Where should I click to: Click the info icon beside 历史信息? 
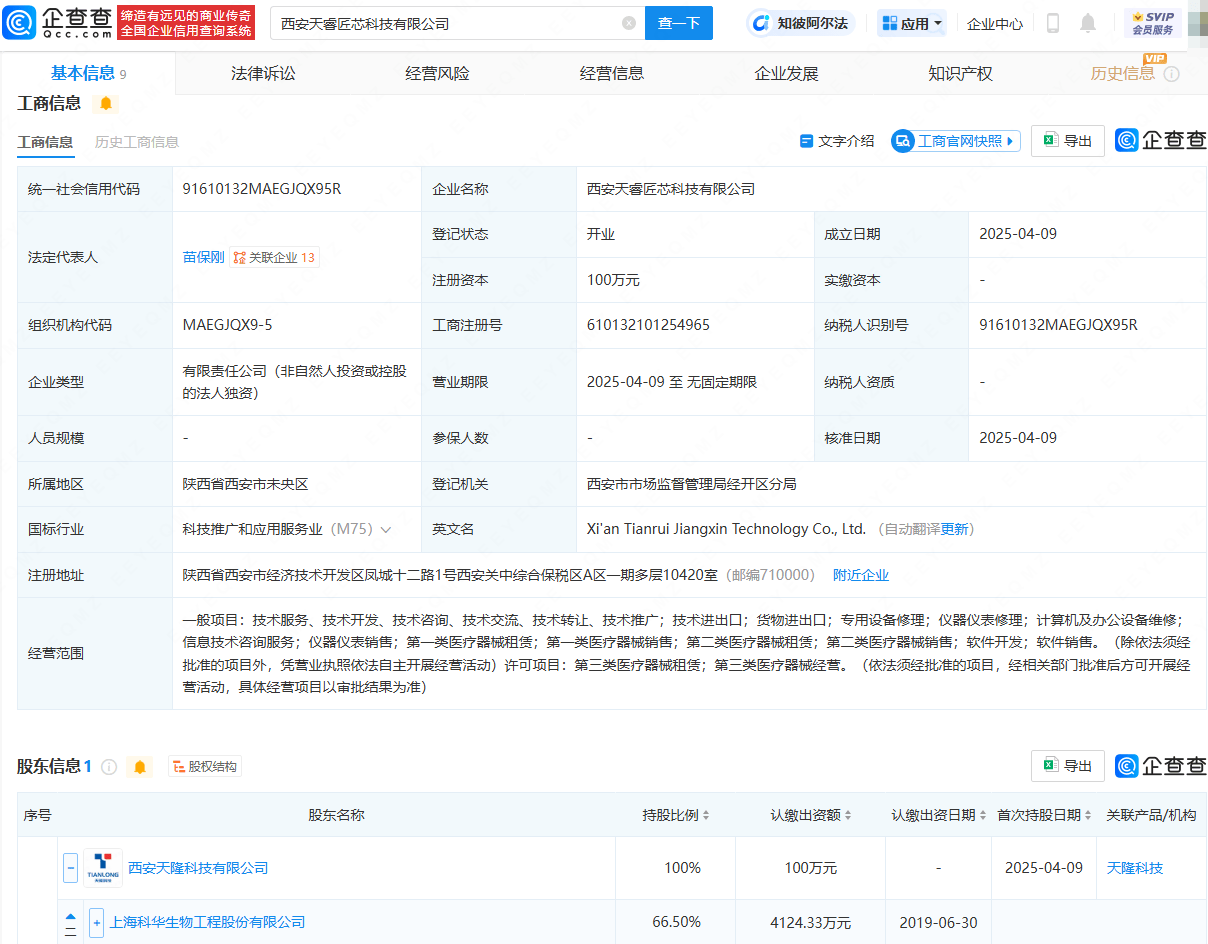click(x=1172, y=74)
